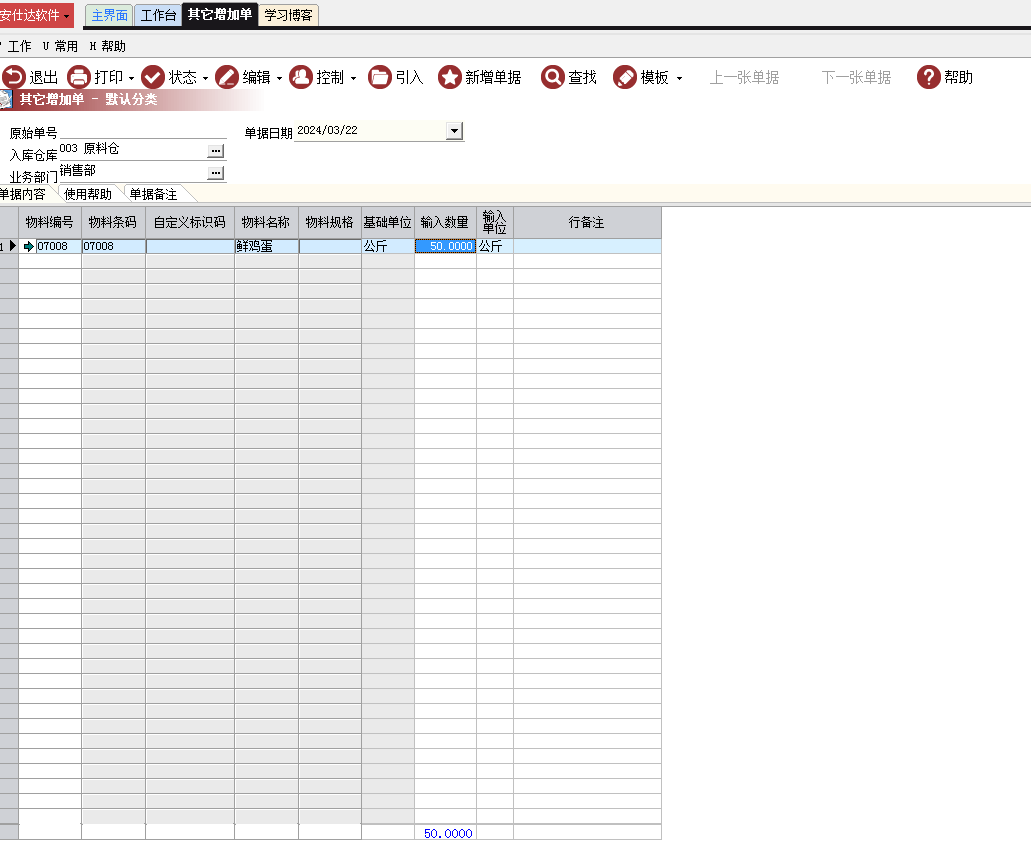The width and height of the screenshot is (1031, 845).
Task: Click the 引入 folder icon
Action: coord(379,77)
